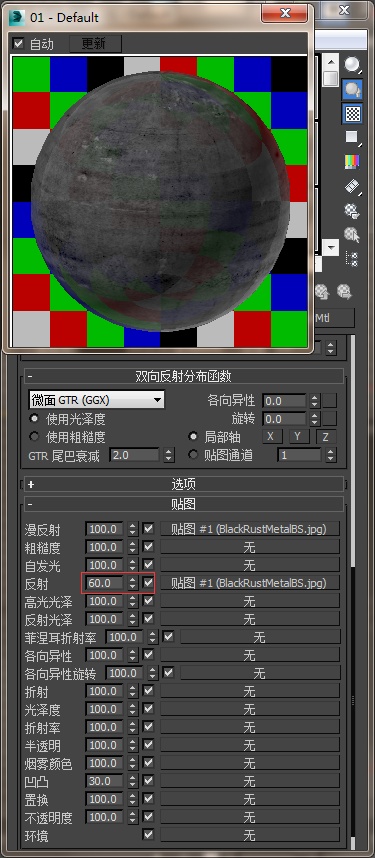Image resolution: width=375 pixels, height=858 pixels.
Task: Click the Mtl material type button
Action: [333, 317]
